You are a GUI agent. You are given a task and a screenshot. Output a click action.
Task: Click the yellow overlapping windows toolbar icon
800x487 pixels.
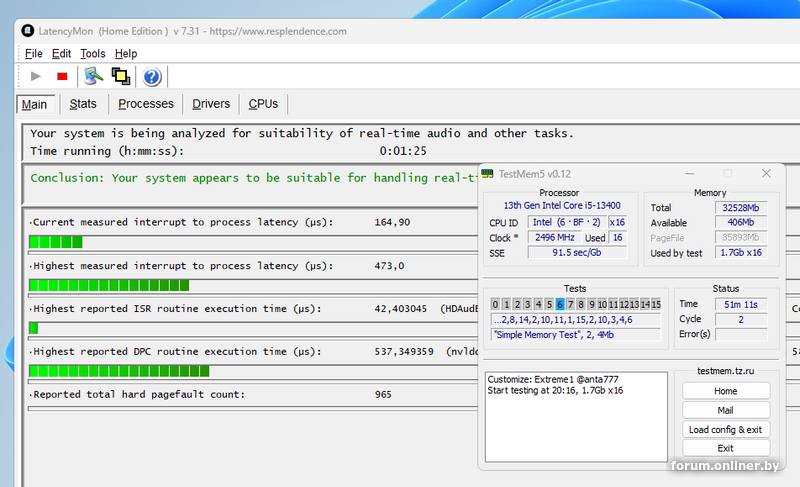pos(121,76)
